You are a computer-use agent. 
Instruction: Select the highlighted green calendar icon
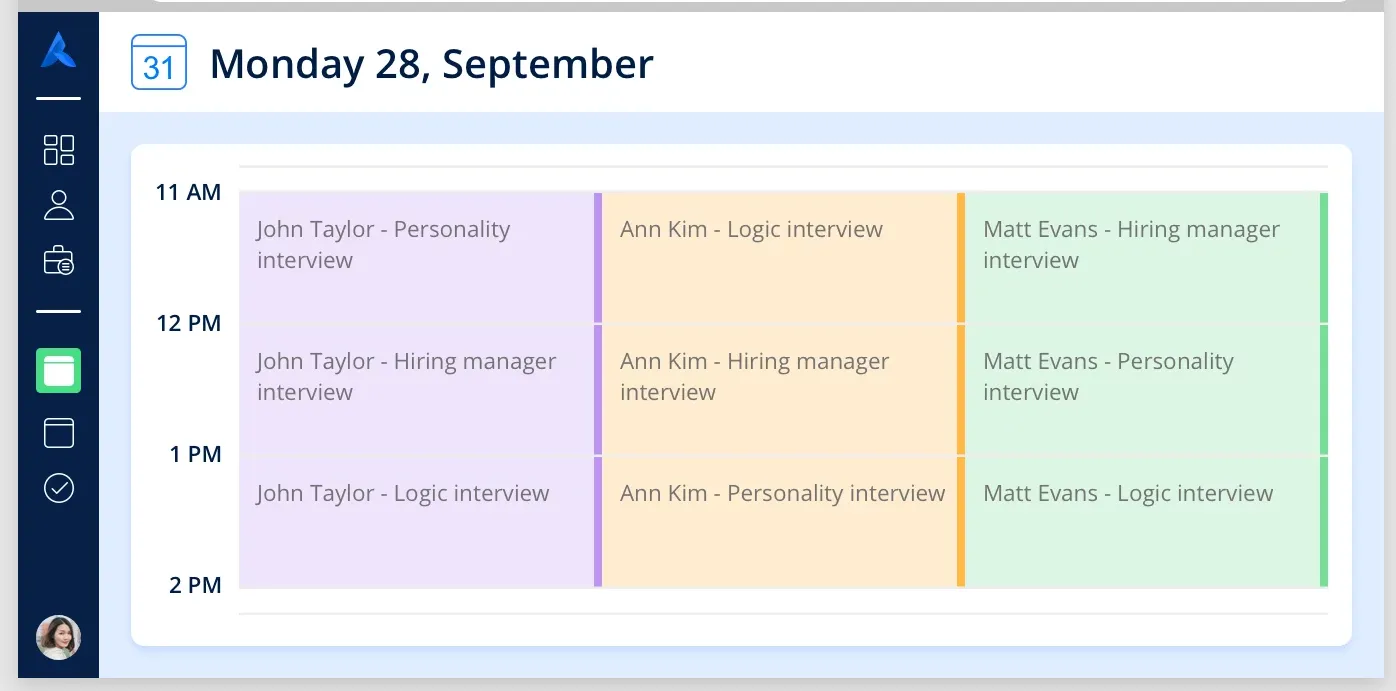[59, 370]
